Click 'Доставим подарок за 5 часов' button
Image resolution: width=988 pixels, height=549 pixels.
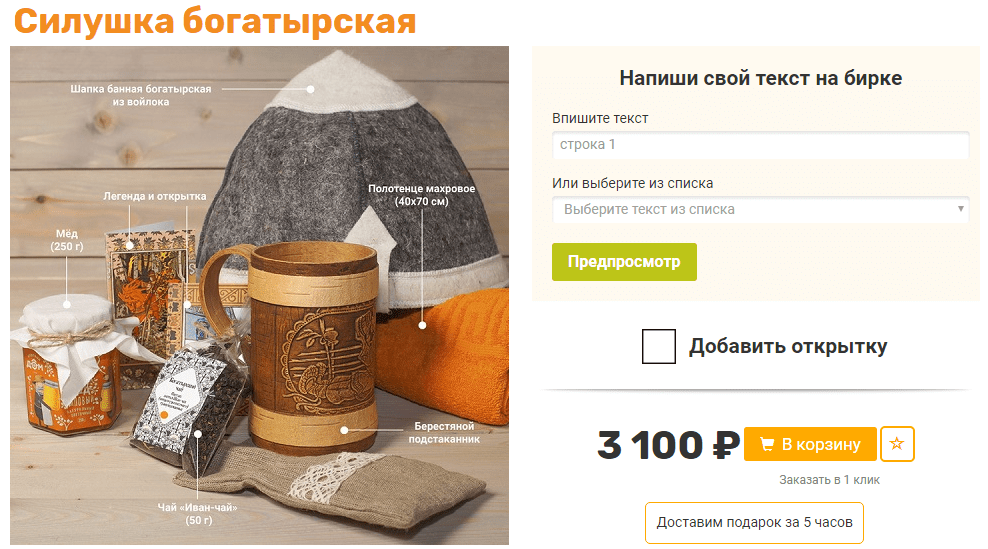pos(754,523)
